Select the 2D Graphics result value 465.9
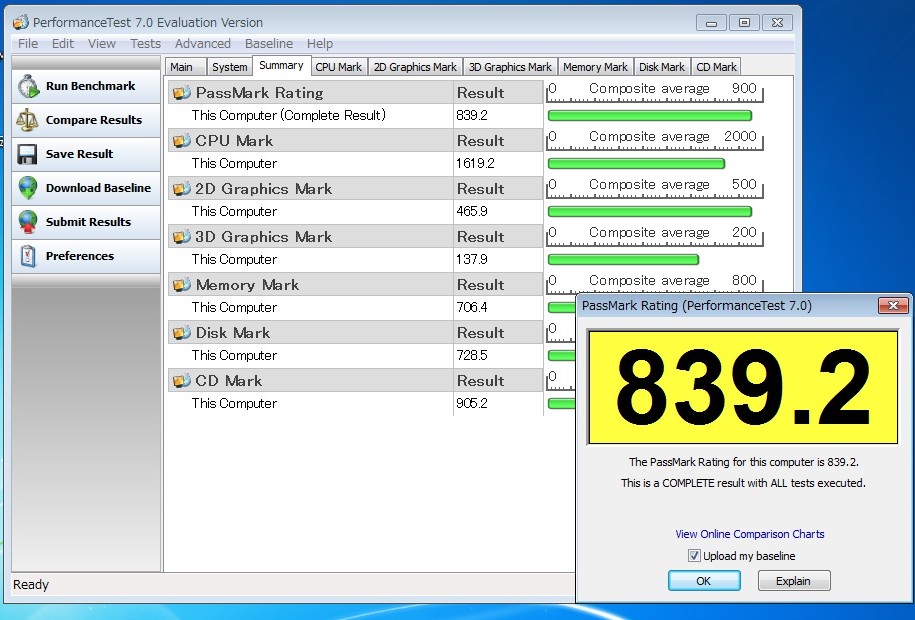The height and width of the screenshot is (620, 915). click(x=472, y=211)
